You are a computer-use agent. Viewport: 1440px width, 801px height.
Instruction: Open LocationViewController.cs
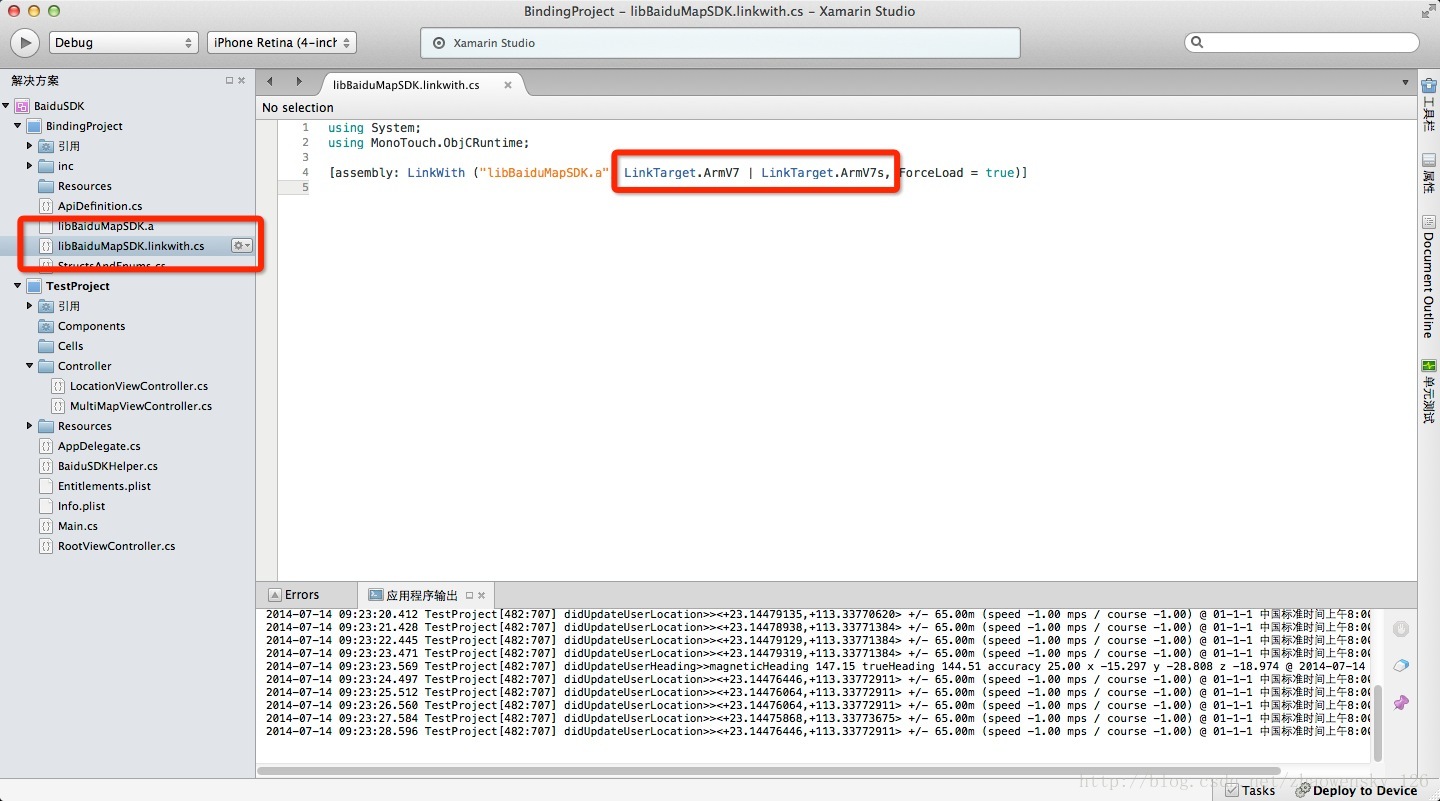tap(139, 386)
